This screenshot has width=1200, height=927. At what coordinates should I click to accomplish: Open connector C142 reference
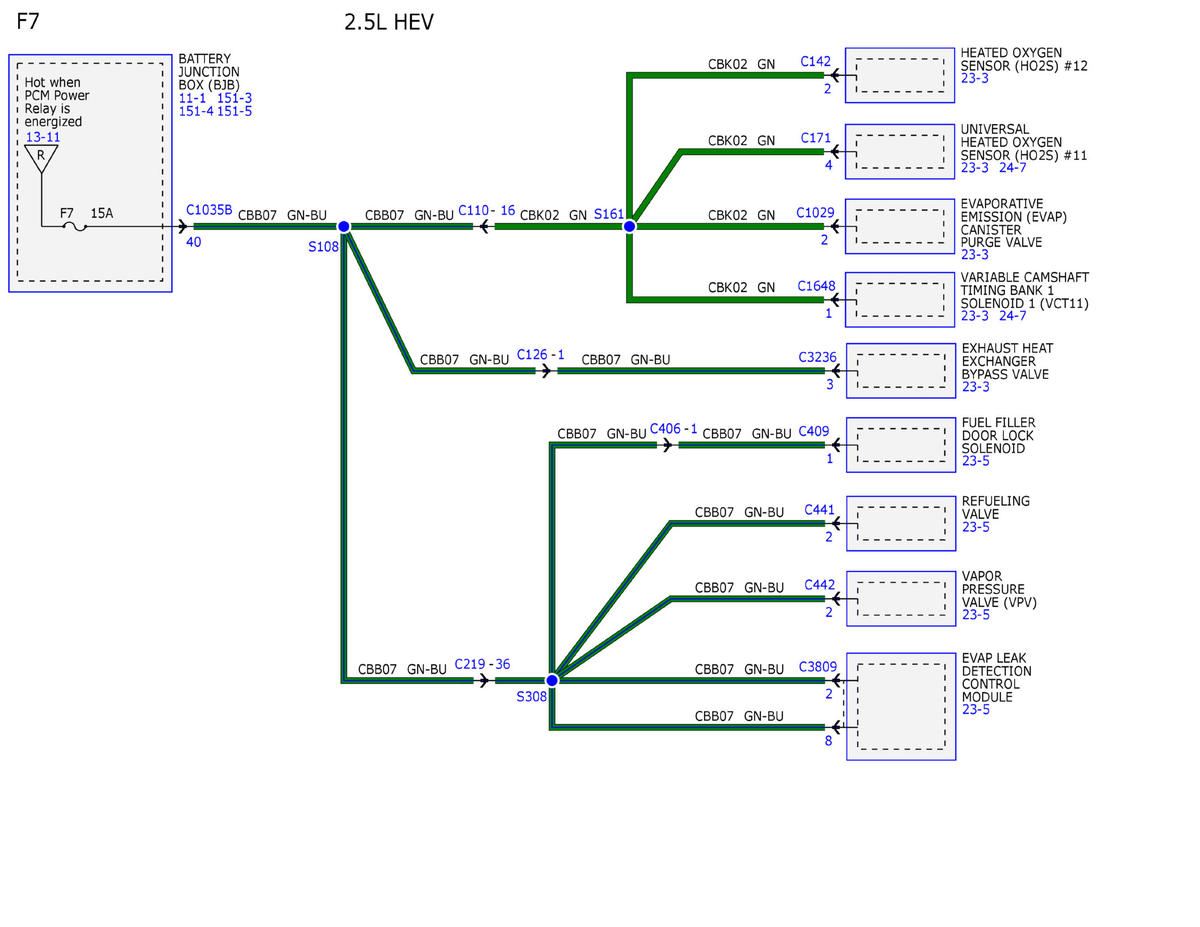click(816, 62)
